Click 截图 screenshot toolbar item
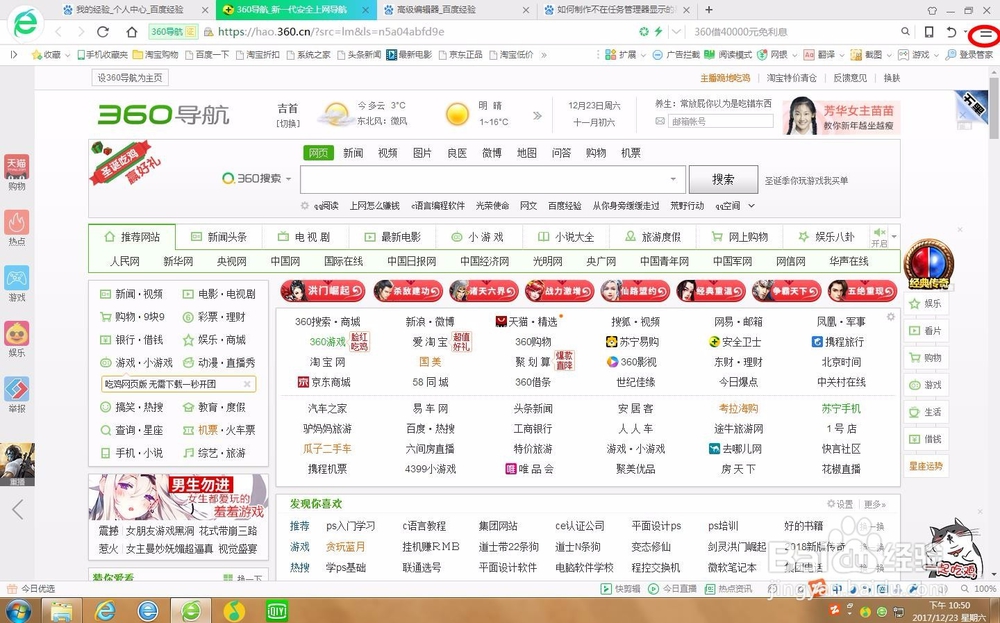The width and height of the screenshot is (1000, 623). coord(867,55)
